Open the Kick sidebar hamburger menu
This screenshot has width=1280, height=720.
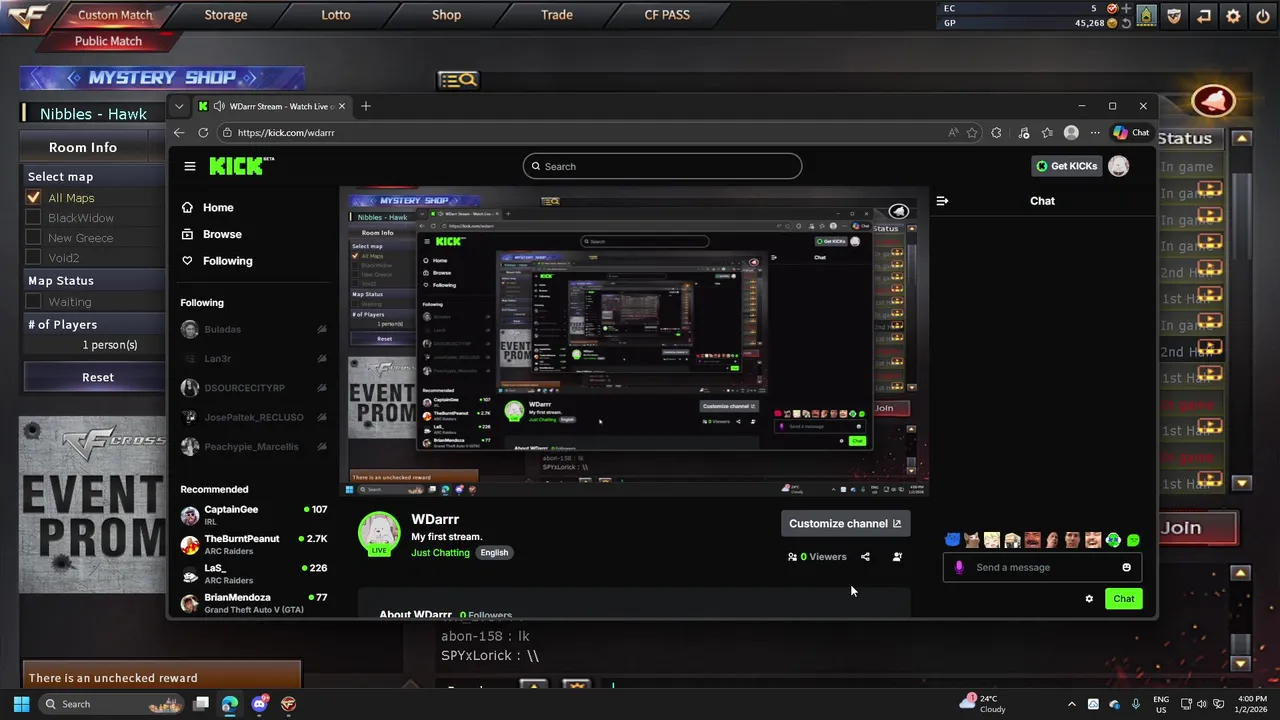190,166
